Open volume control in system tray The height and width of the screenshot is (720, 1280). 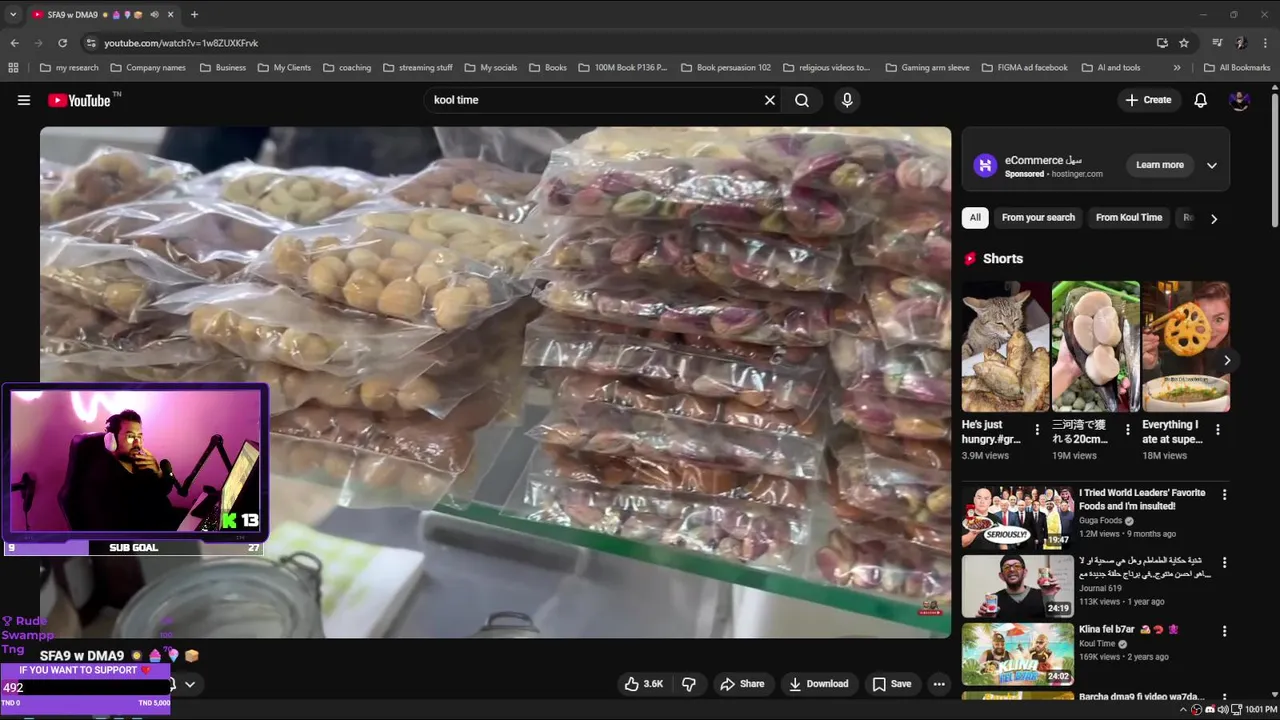1223,710
